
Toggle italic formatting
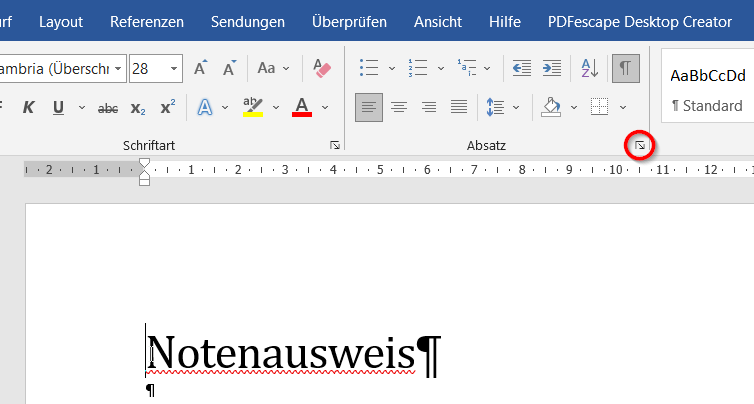pos(28,107)
